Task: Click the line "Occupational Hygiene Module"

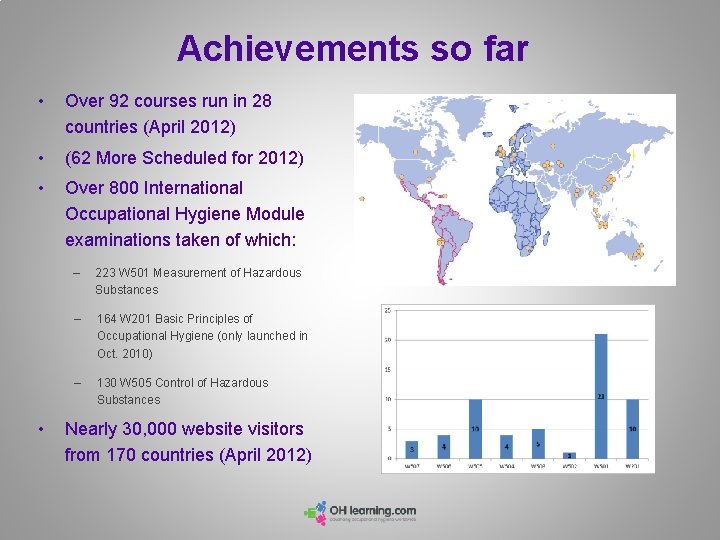Action: click(185, 214)
